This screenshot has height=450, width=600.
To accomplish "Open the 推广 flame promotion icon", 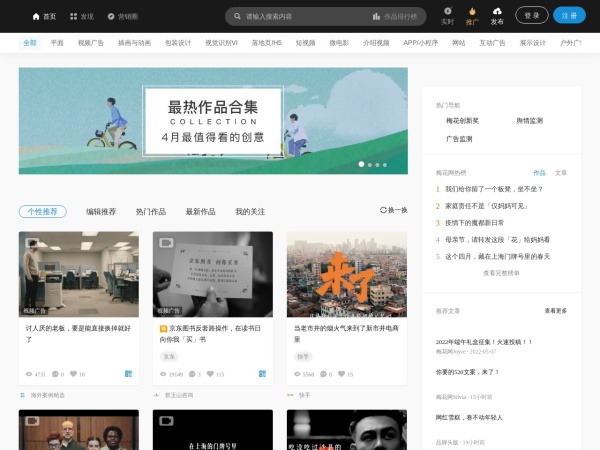I will pos(472,11).
